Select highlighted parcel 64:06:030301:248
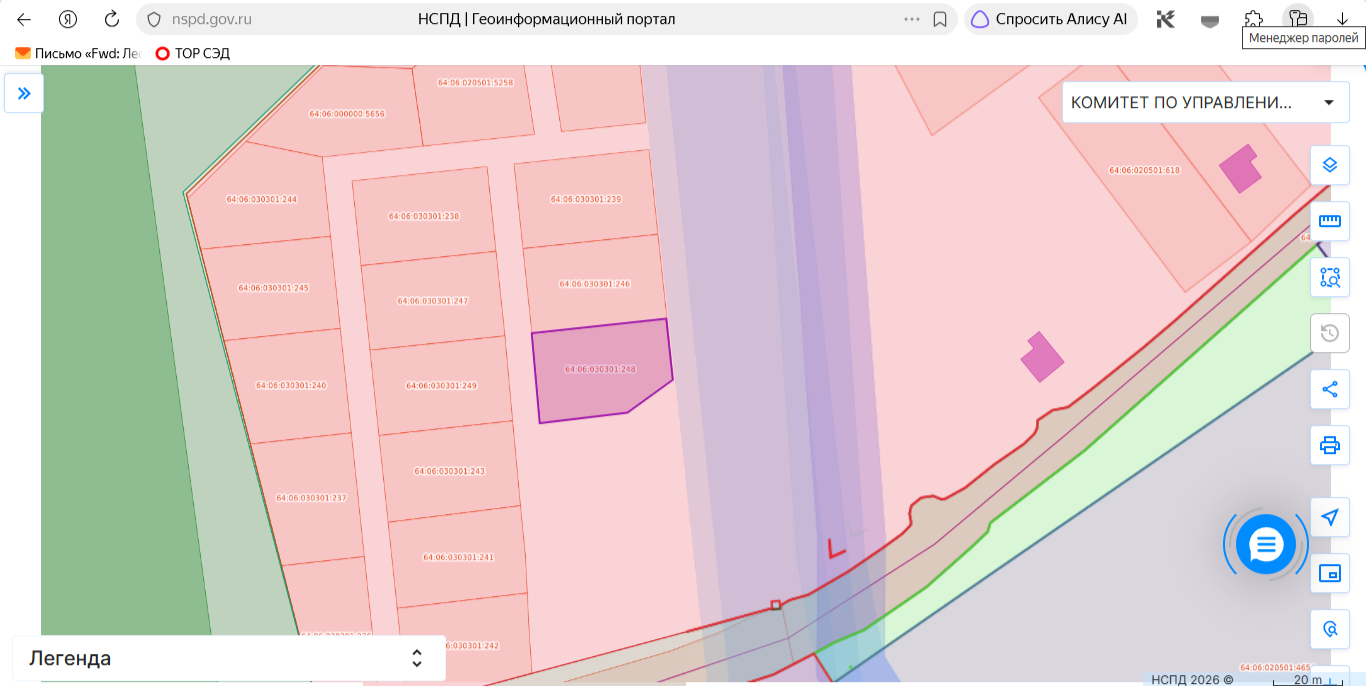The image size is (1366, 686). 601,370
